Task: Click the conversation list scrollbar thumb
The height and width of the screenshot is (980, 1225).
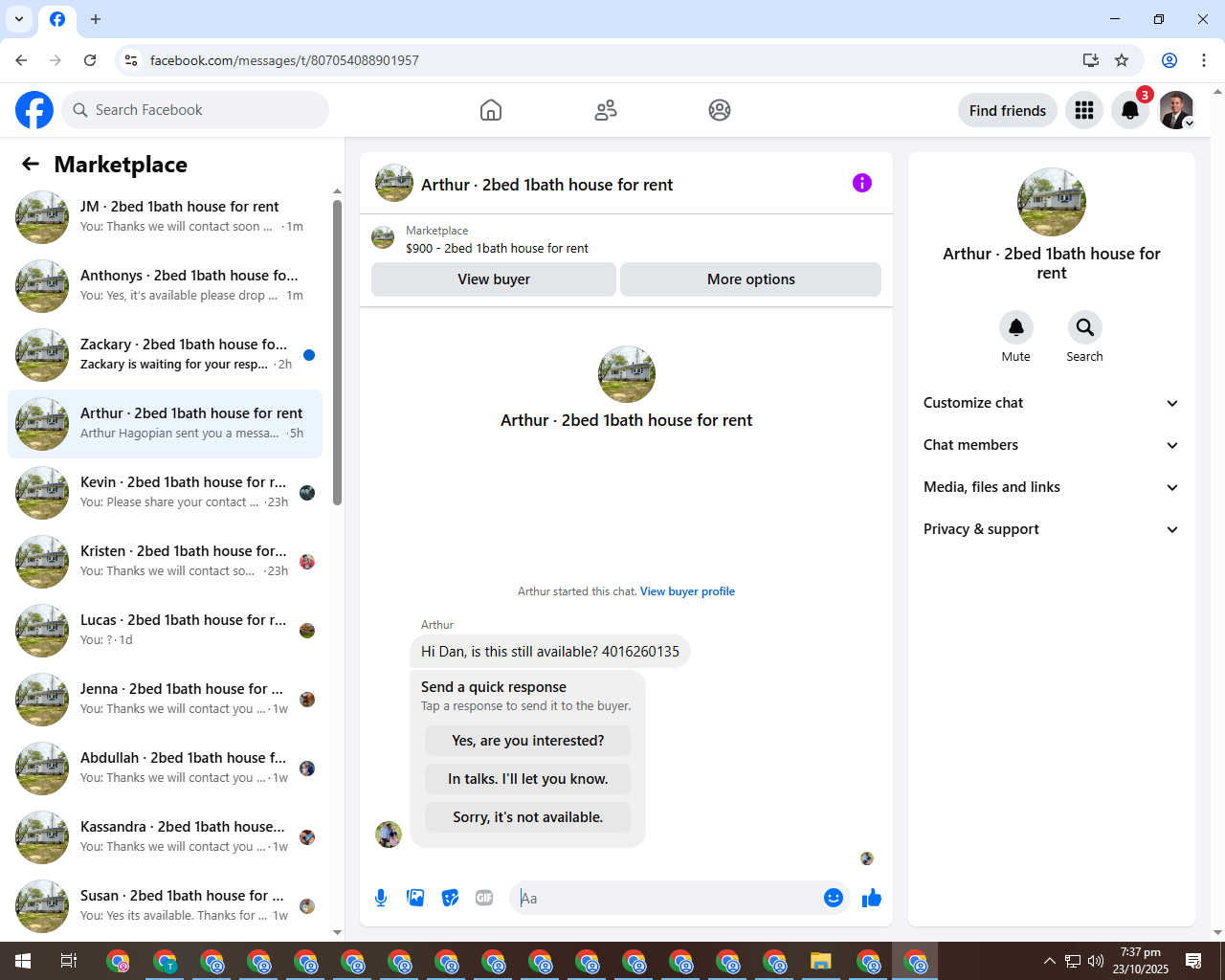Action: pyautogui.click(x=337, y=352)
